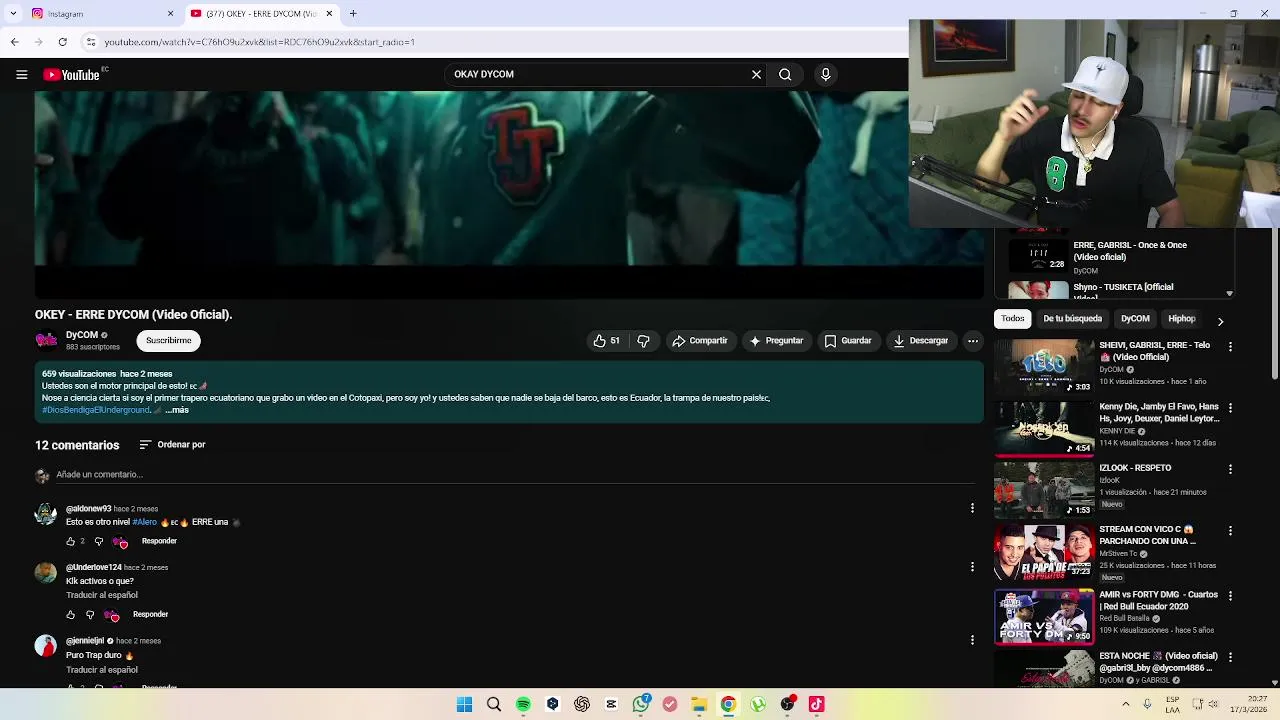Open Spotify from the taskbar
1280x720 pixels.
[523, 704]
